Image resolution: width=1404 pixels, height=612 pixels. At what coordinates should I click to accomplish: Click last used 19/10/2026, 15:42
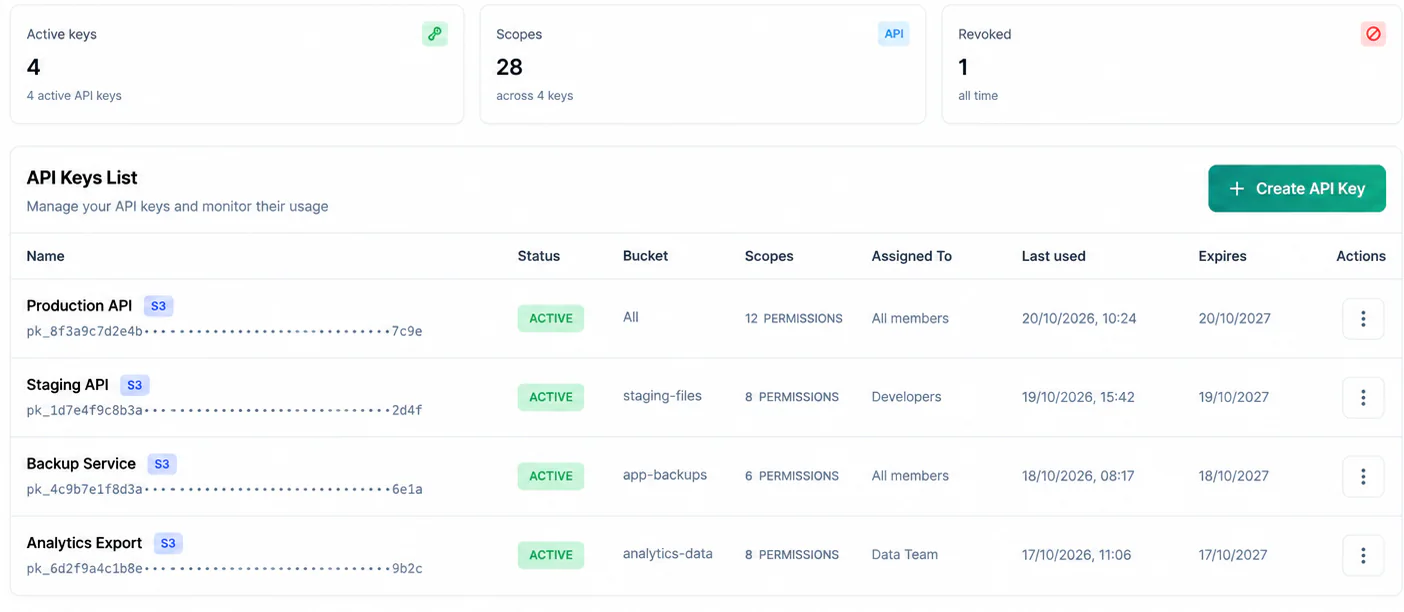[1078, 397]
